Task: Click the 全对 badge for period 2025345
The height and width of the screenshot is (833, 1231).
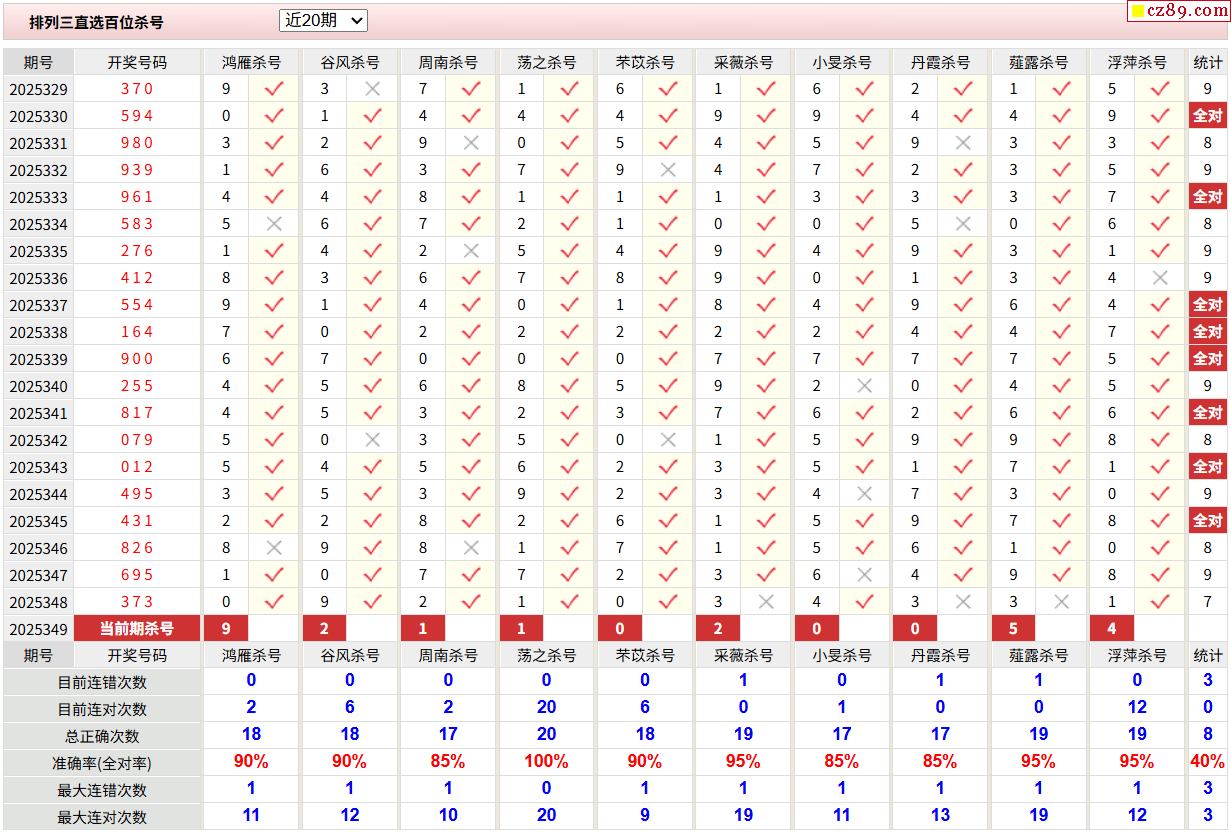Action: [1207, 521]
